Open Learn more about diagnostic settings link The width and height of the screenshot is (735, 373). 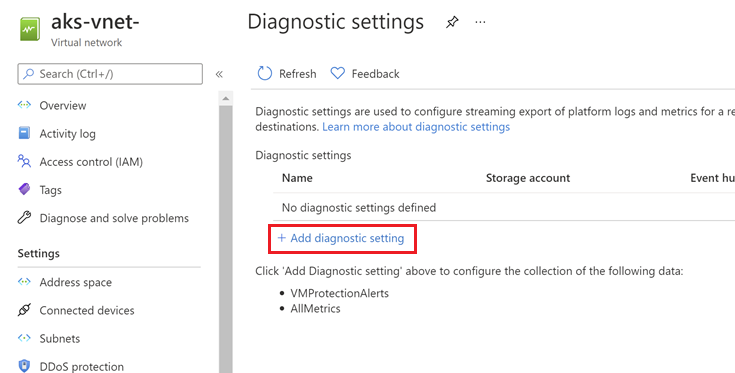[416, 127]
